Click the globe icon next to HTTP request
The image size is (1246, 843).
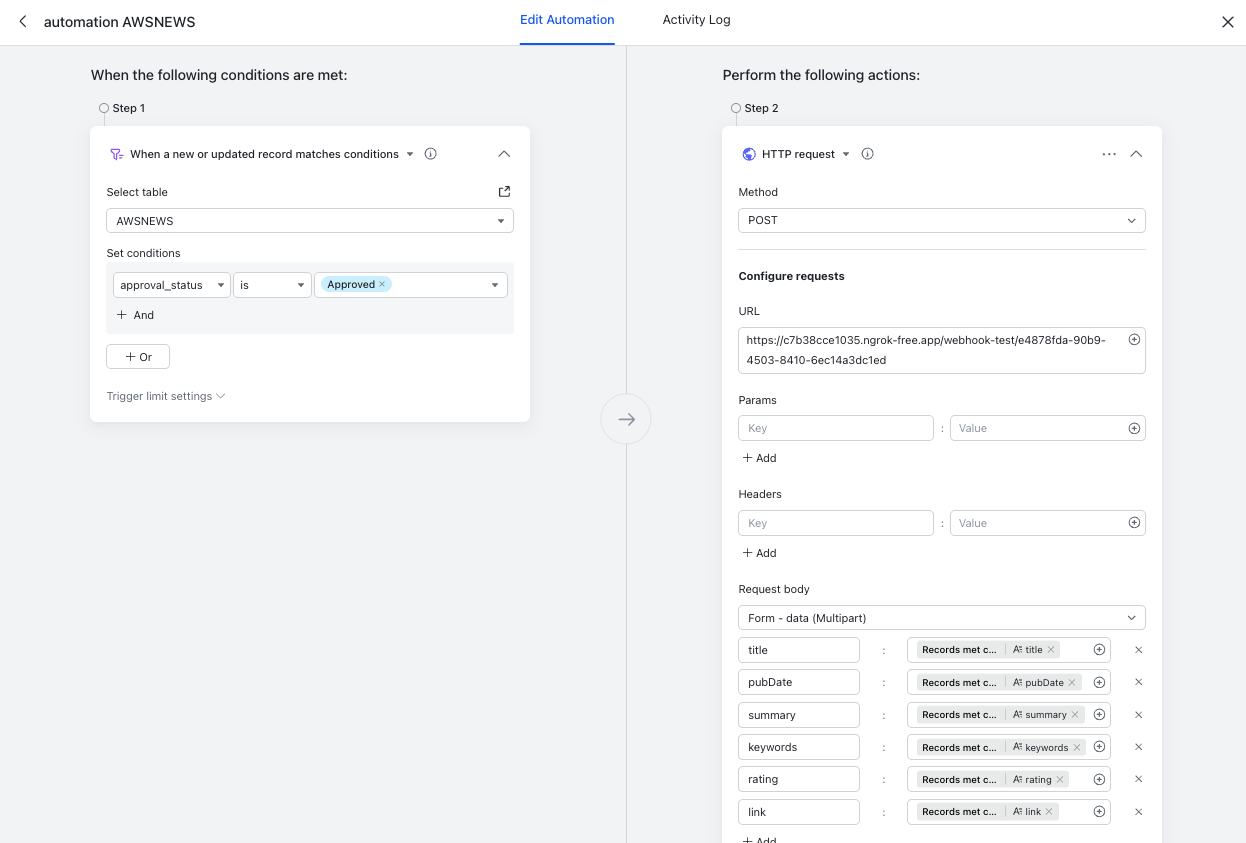[x=749, y=153]
